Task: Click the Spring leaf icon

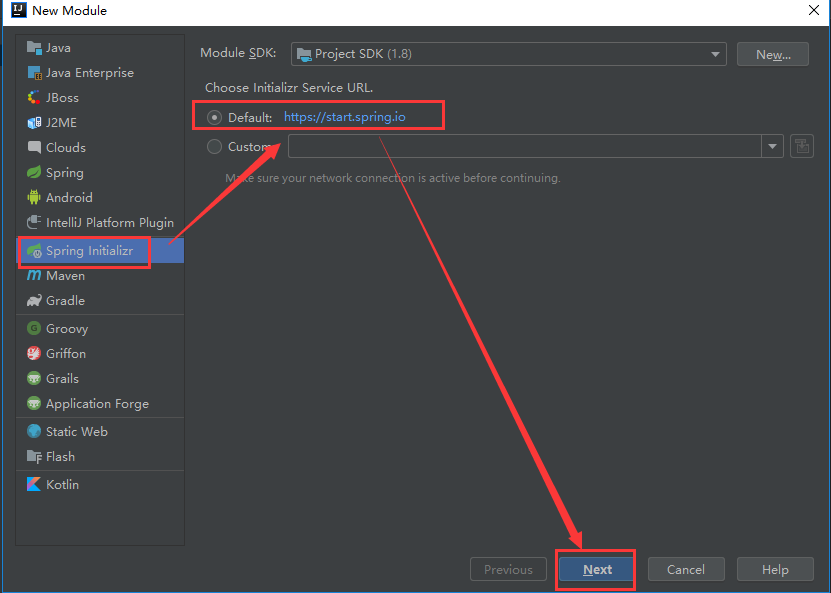Action: point(34,172)
